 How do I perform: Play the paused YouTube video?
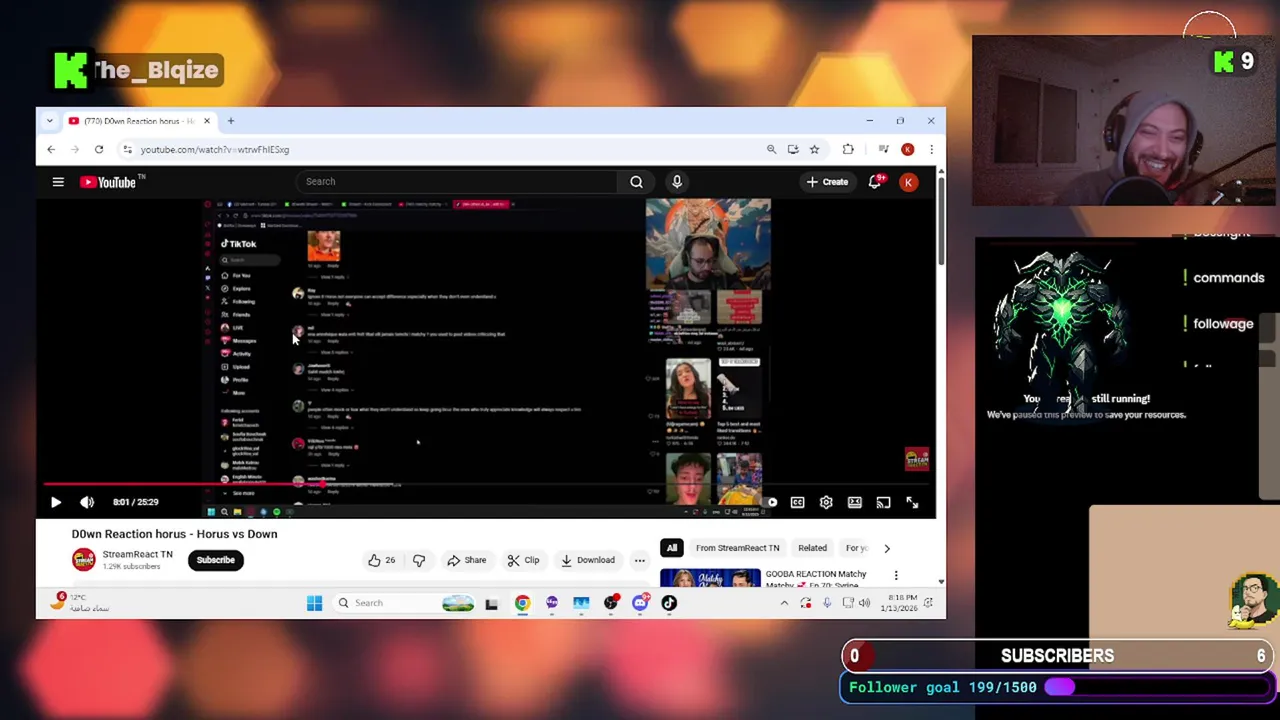[x=56, y=502]
